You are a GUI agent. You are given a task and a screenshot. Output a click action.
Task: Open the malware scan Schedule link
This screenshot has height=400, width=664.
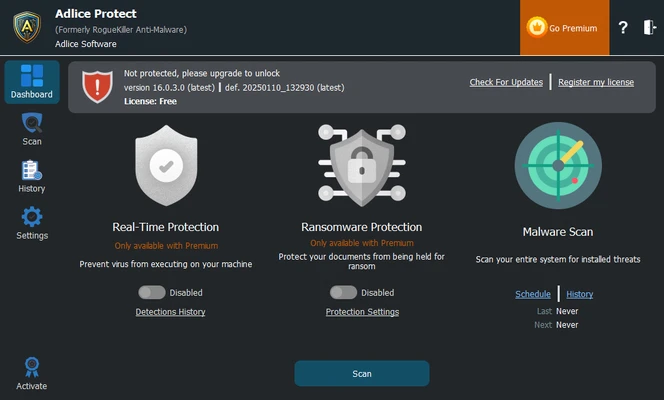[533, 294]
